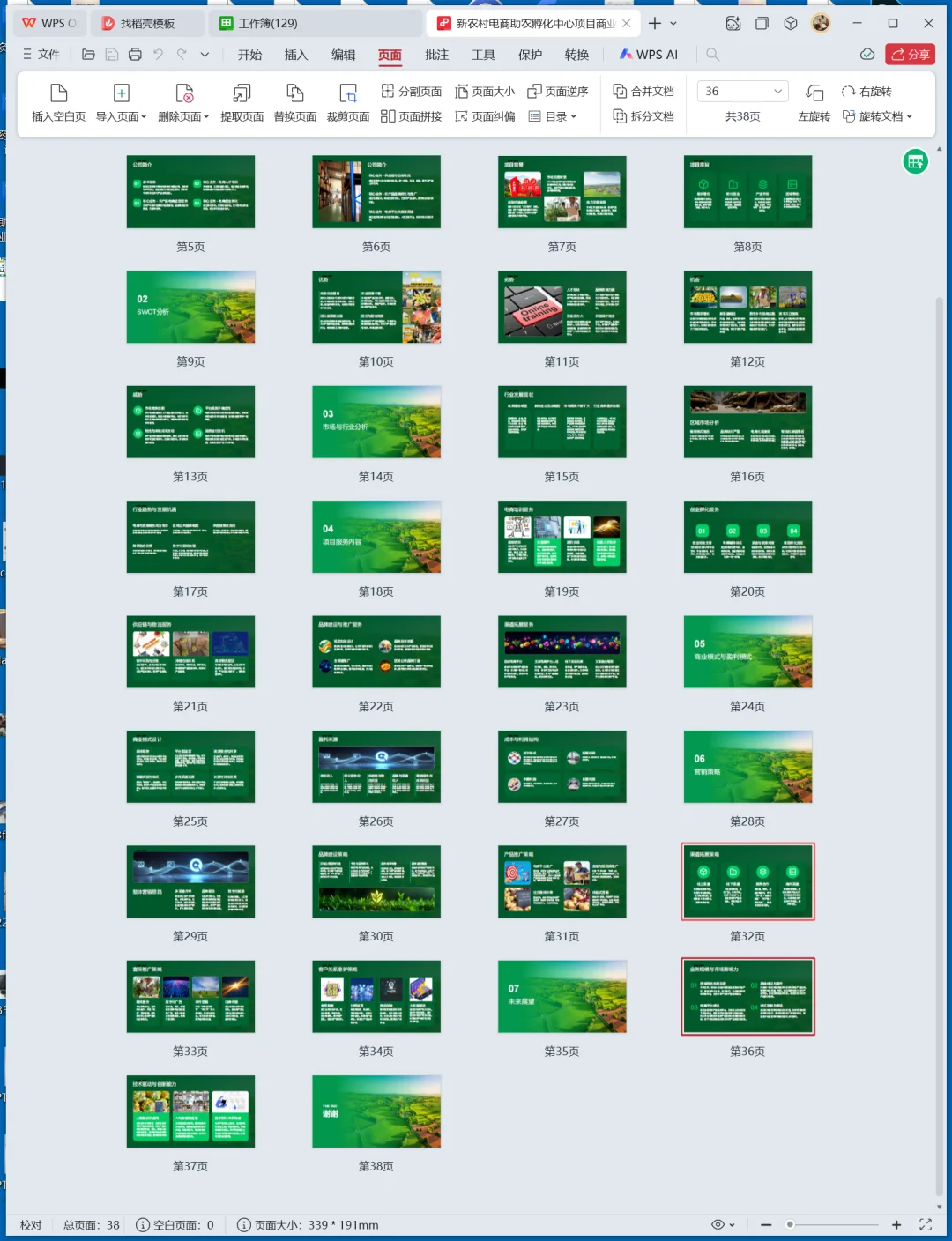Click the 空白页面: 0 status entry
This screenshot has width=952, height=1241.
point(175,1225)
